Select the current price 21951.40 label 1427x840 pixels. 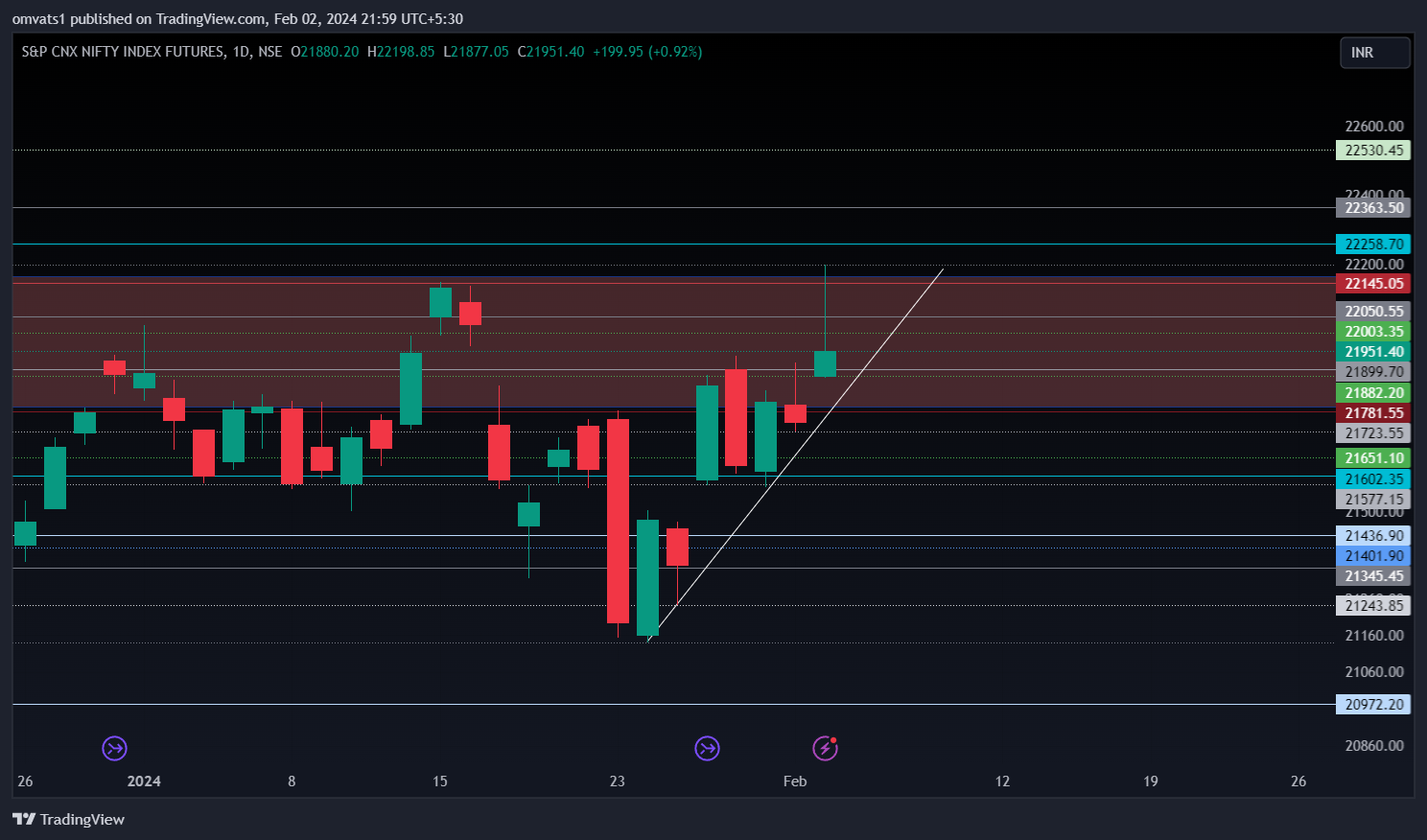coord(1373,352)
